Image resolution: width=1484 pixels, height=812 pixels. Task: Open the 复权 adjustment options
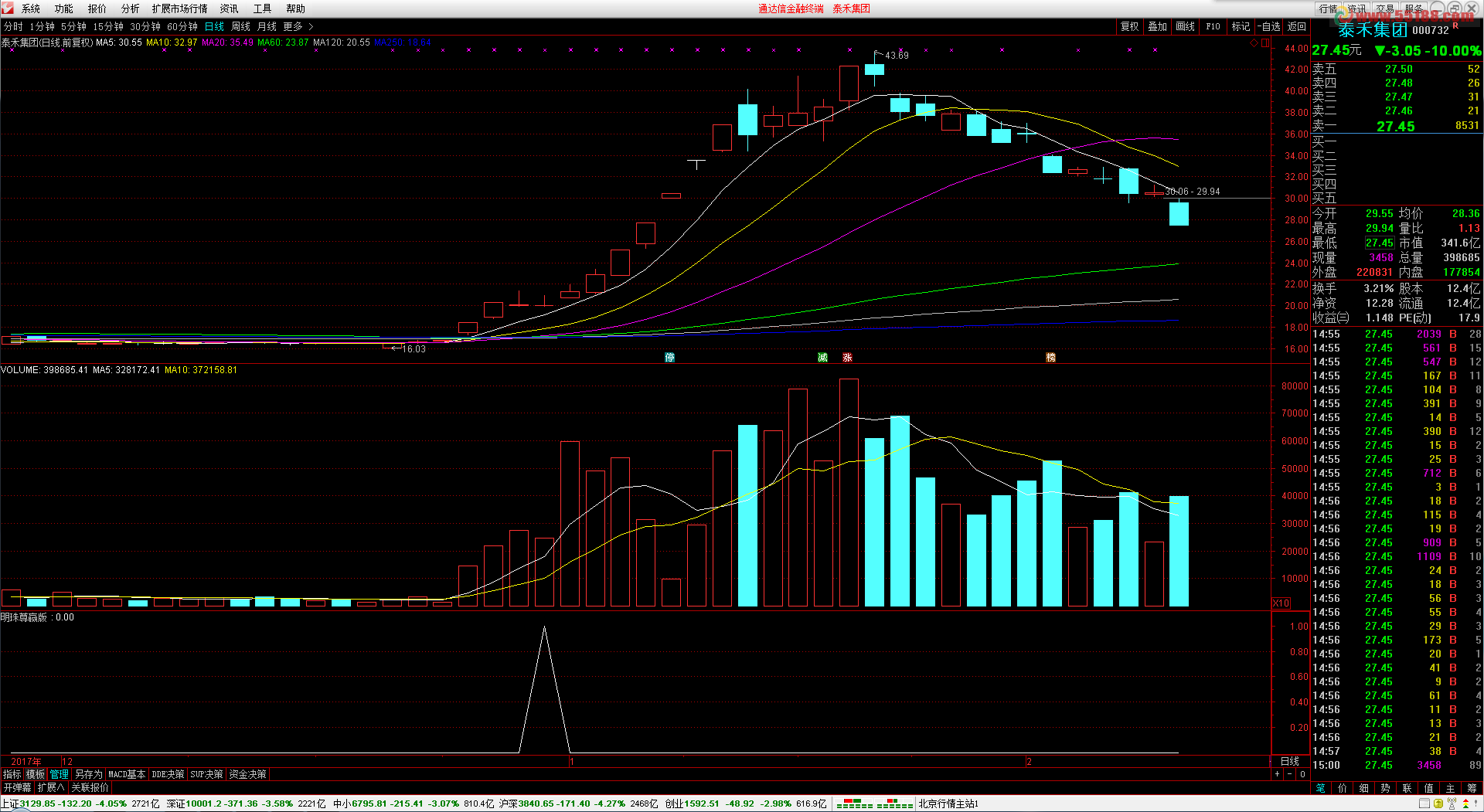click(x=1130, y=26)
